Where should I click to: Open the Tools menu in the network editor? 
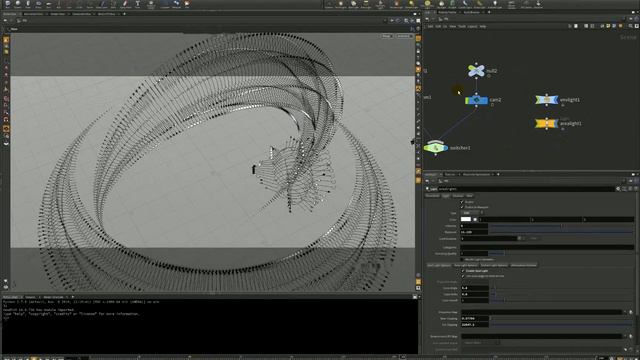click(462, 27)
